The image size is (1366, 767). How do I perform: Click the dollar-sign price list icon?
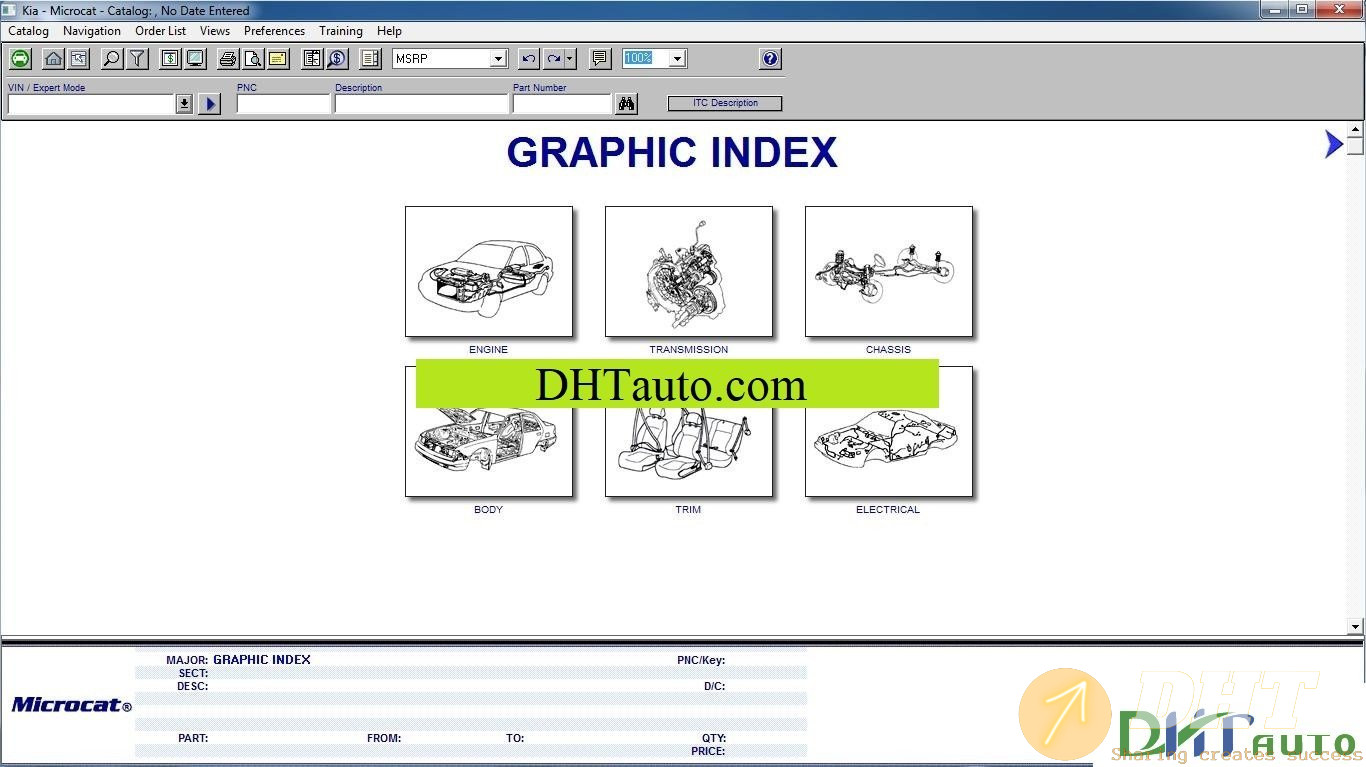171,59
